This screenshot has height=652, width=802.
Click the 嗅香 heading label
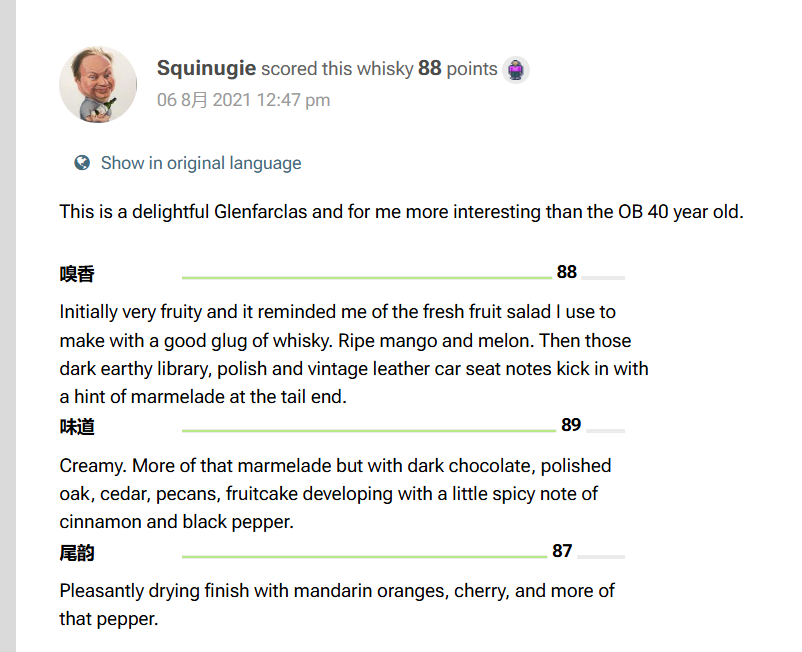click(77, 274)
